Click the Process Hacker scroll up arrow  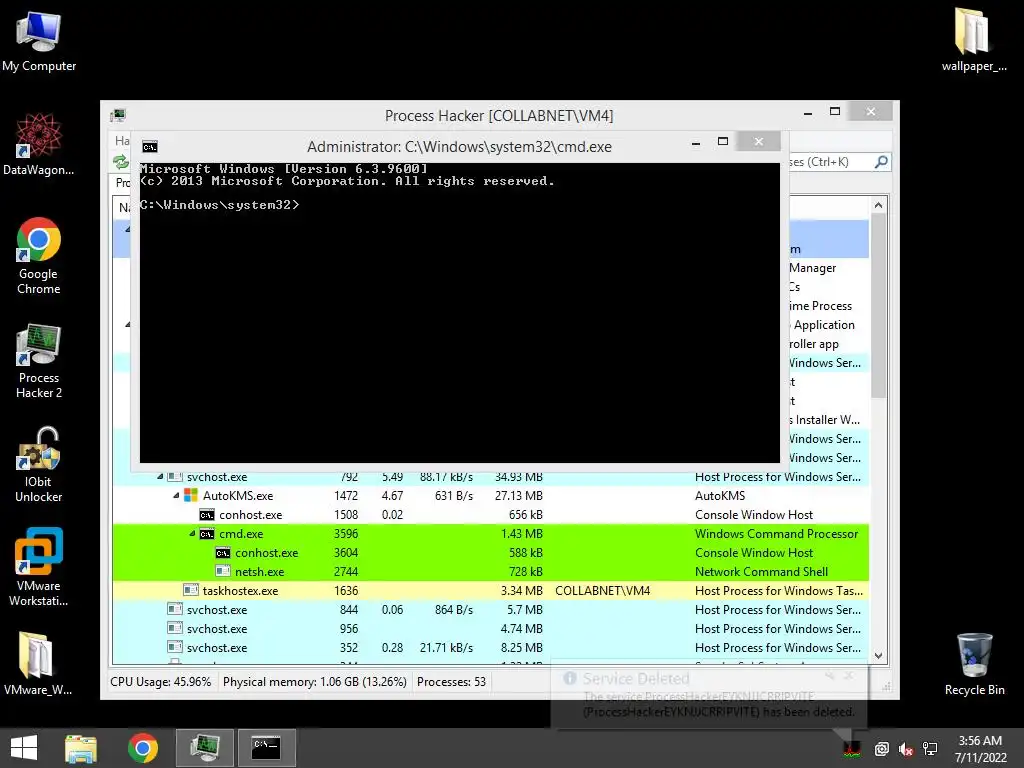click(x=878, y=205)
